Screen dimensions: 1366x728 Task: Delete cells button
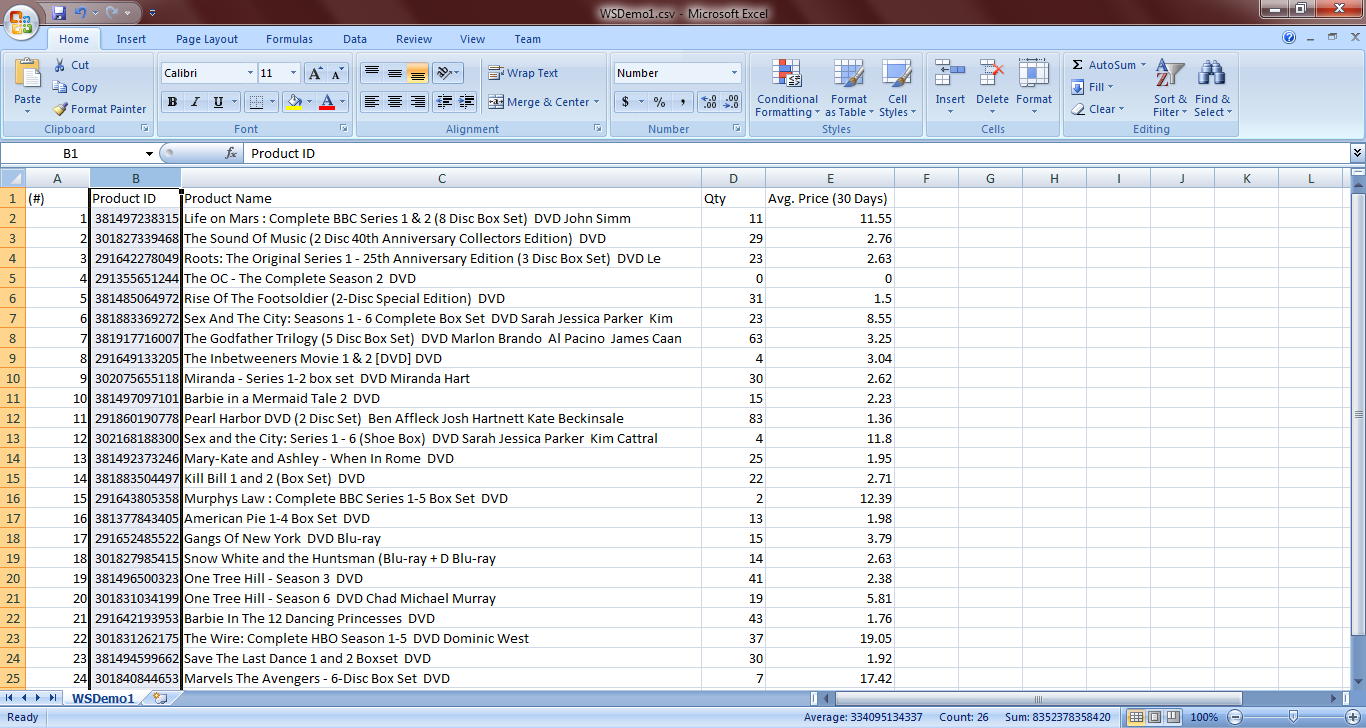[x=992, y=88]
